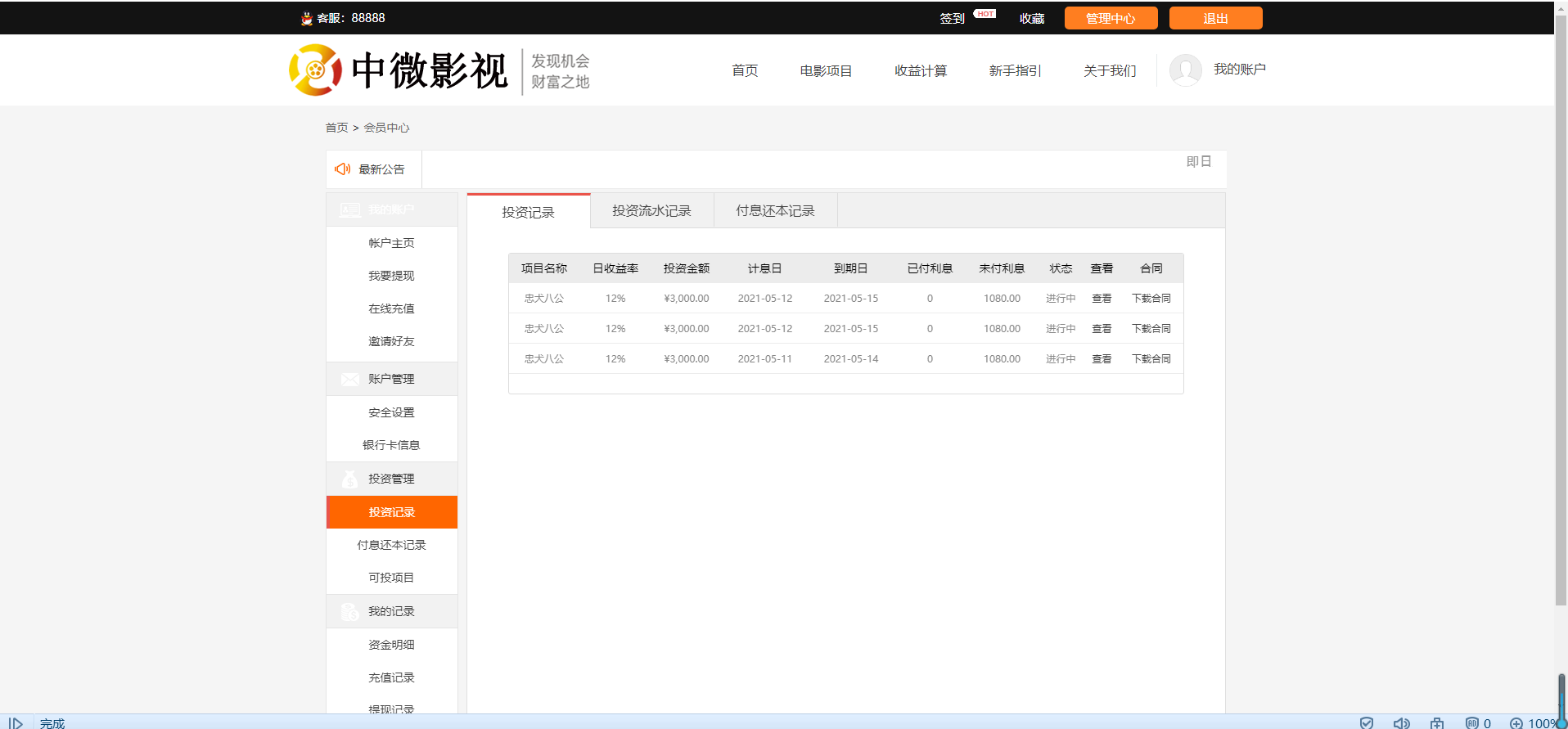
Task: Open 资金明细 in the sidebar
Action: [x=392, y=645]
